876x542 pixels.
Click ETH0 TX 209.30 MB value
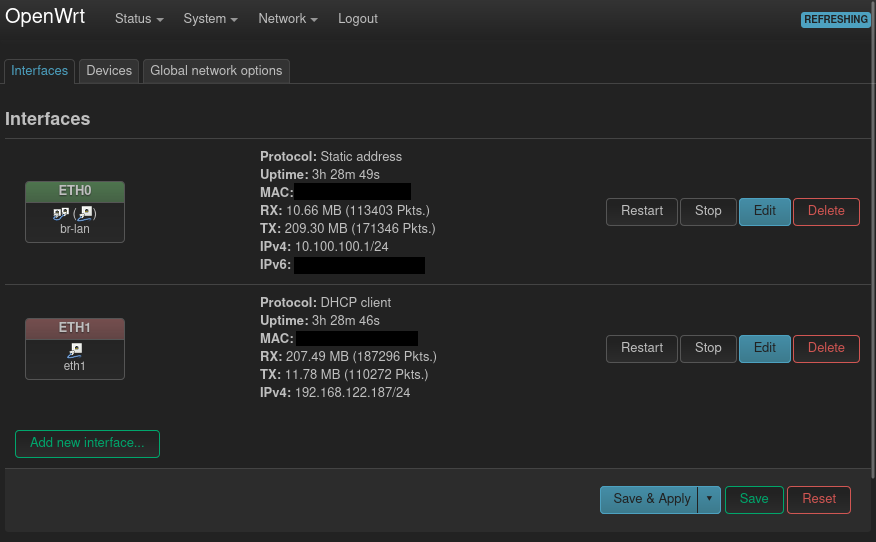click(360, 229)
